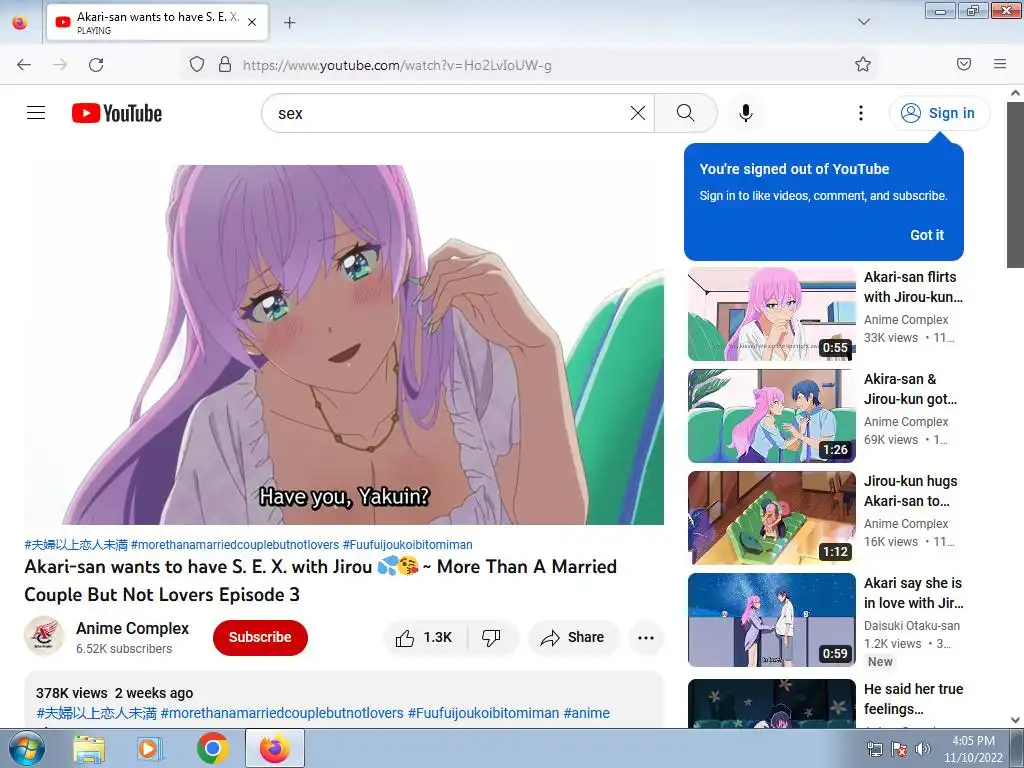The image size is (1024, 768).
Task: Open Google Chrome from taskbar
Action: pyautogui.click(x=212, y=748)
